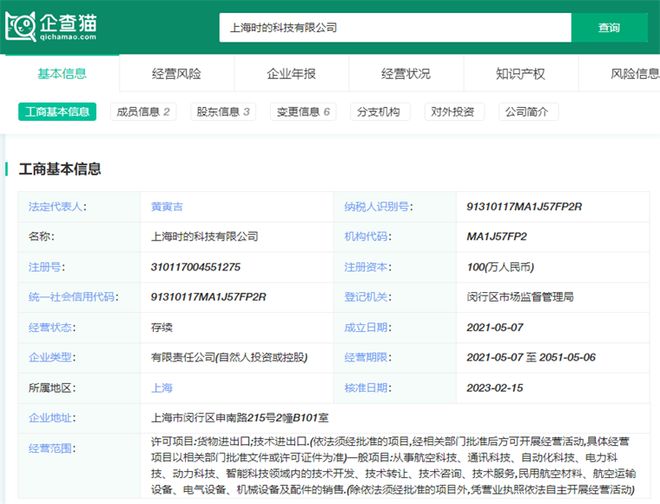Switch to the 经营状况 tab

tap(406, 74)
